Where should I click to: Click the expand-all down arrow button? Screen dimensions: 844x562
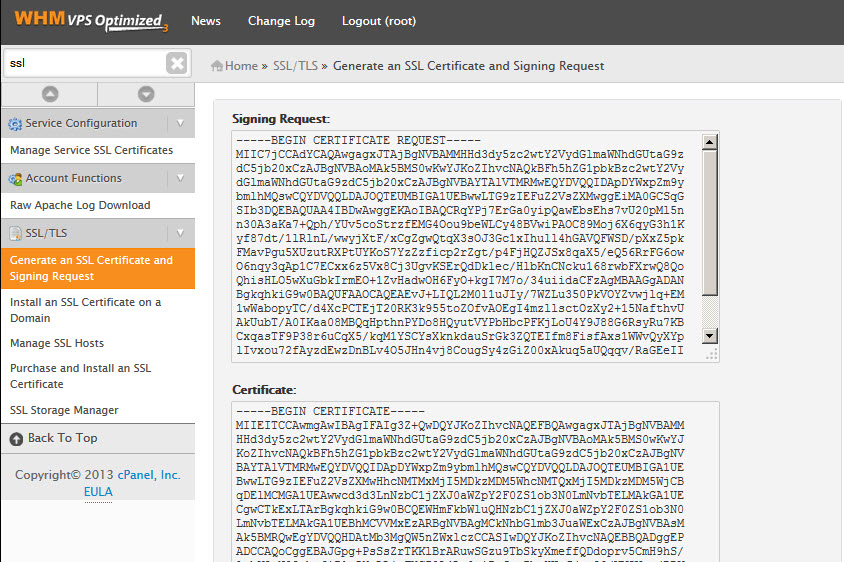[x=146, y=94]
